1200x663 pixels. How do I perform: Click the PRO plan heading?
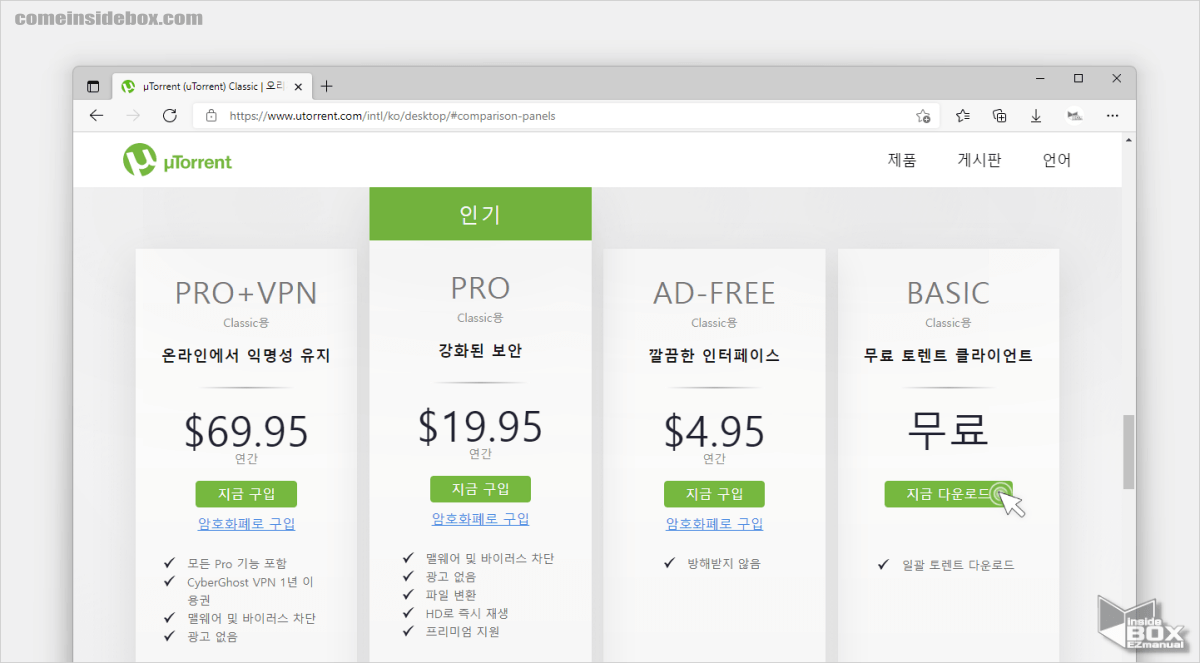(x=480, y=288)
